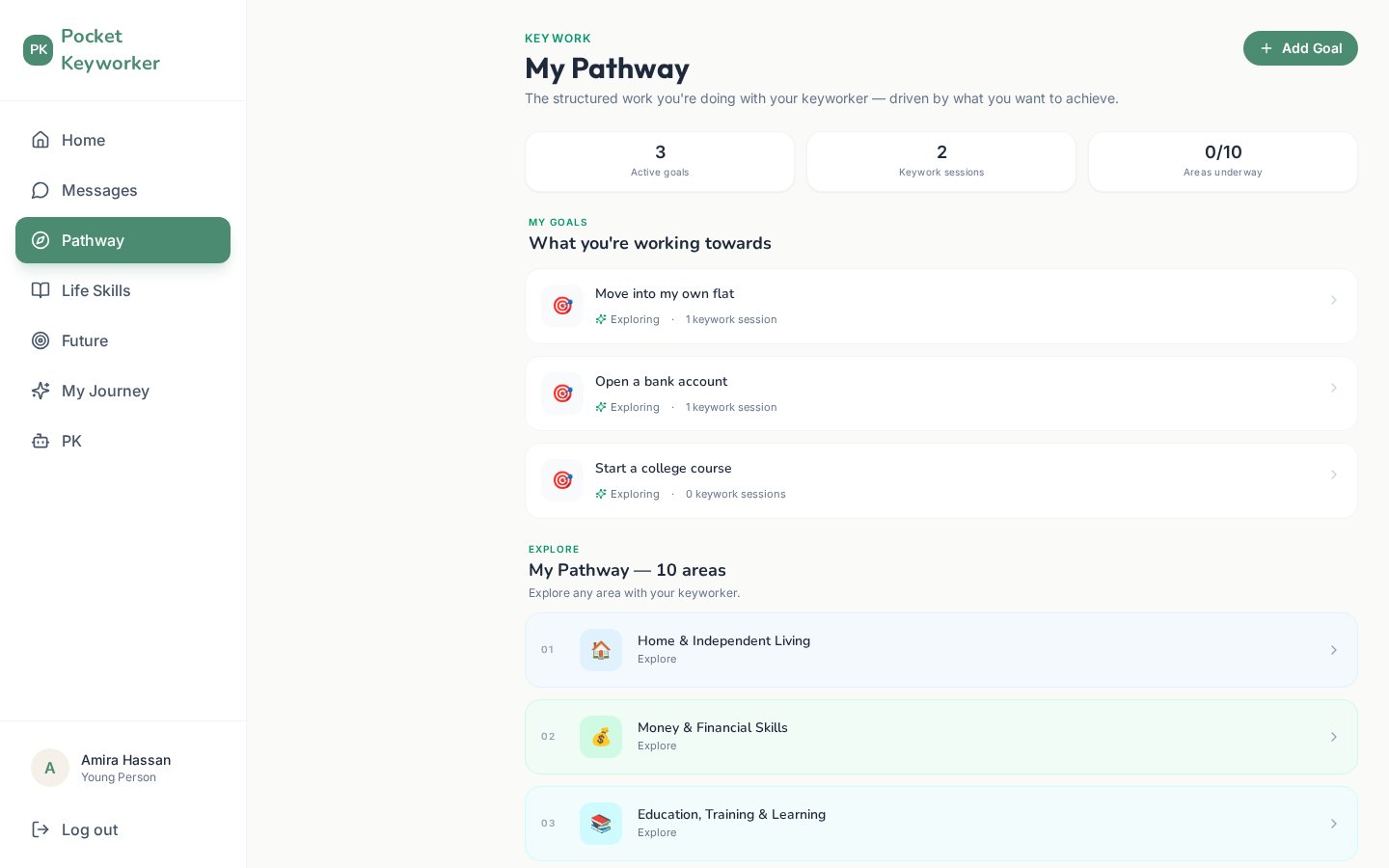This screenshot has width=1389, height=868.
Task: Click target icon beside Start a college course
Action: (562, 480)
